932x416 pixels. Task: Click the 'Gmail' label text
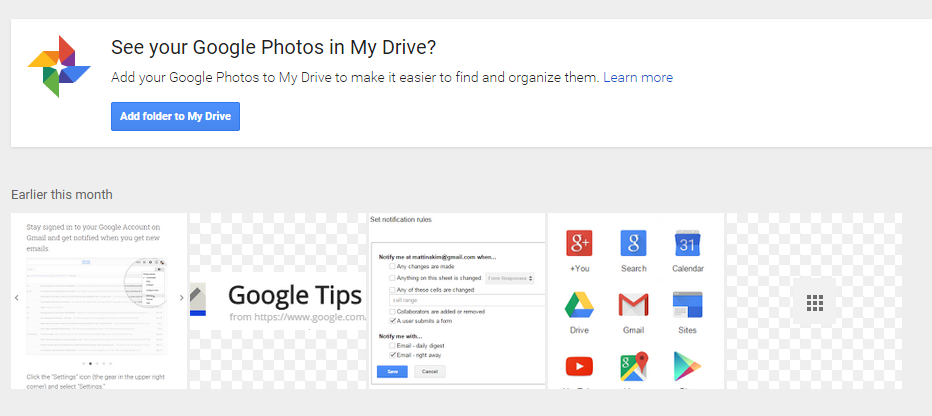(x=634, y=330)
